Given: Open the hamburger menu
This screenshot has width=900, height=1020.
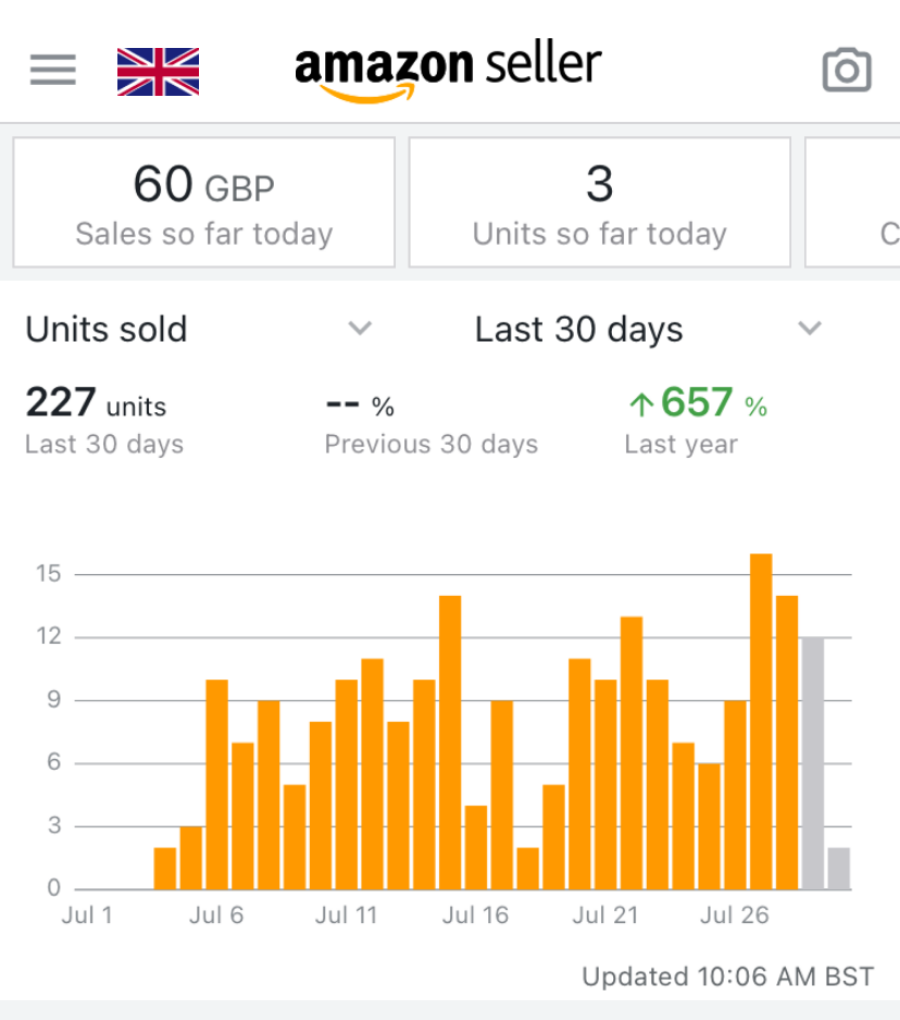Looking at the screenshot, I should 53,70.
